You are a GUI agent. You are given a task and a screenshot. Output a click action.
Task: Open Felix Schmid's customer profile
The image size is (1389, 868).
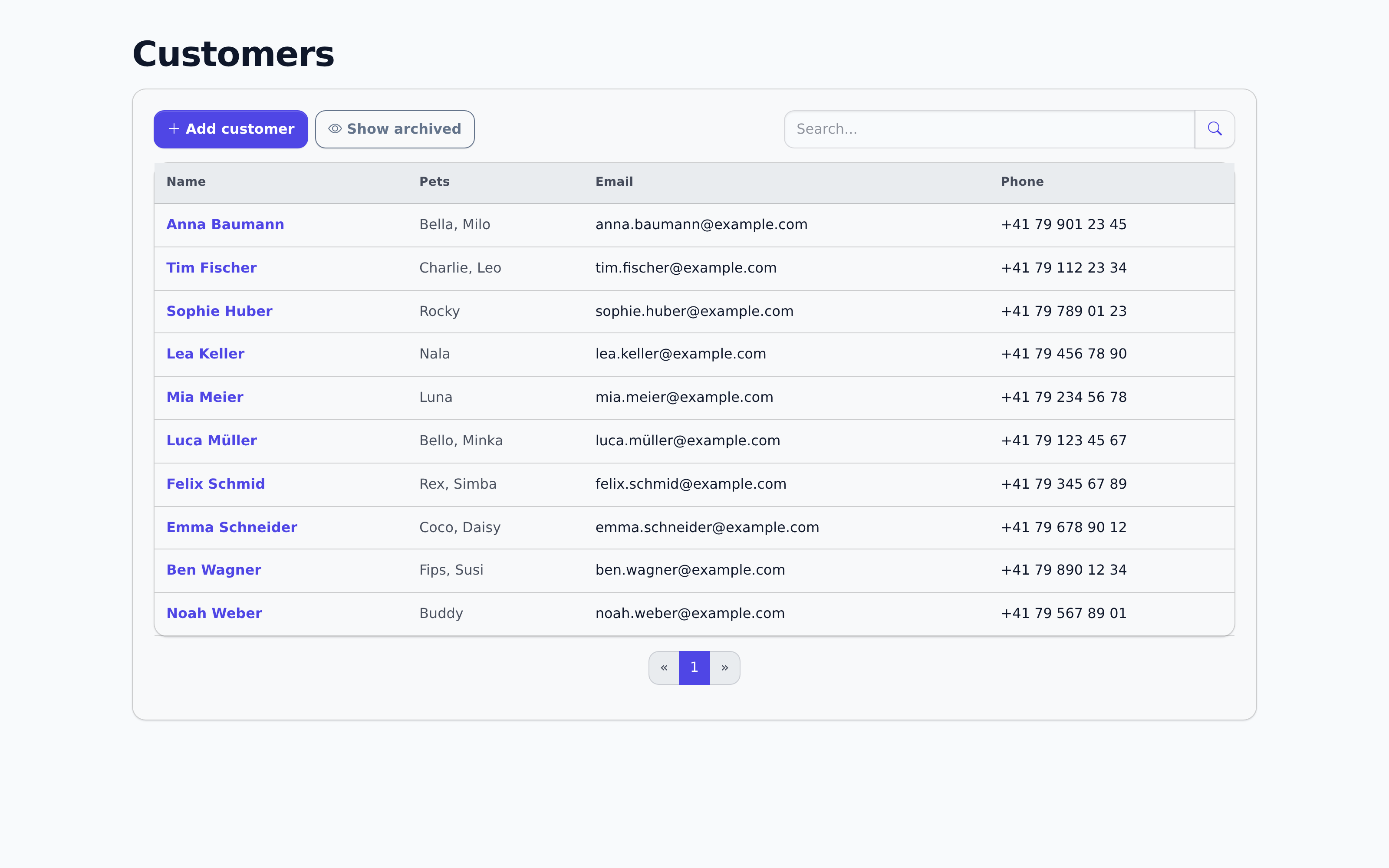coord(216,484)
